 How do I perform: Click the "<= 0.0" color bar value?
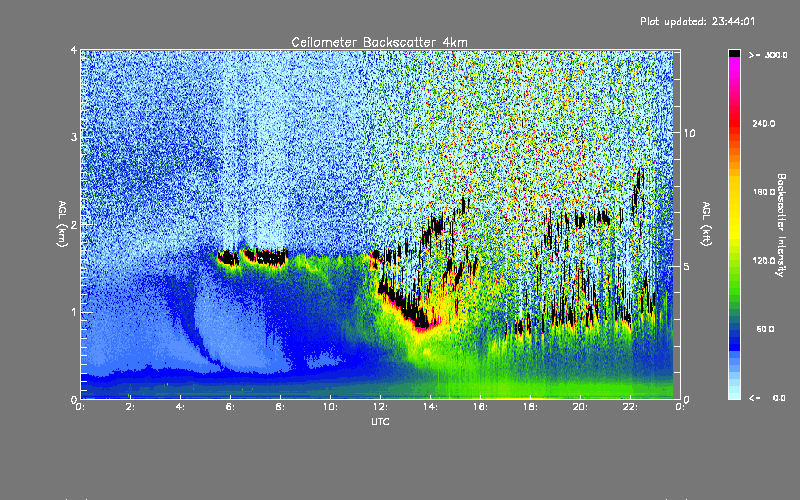(767, 397)
